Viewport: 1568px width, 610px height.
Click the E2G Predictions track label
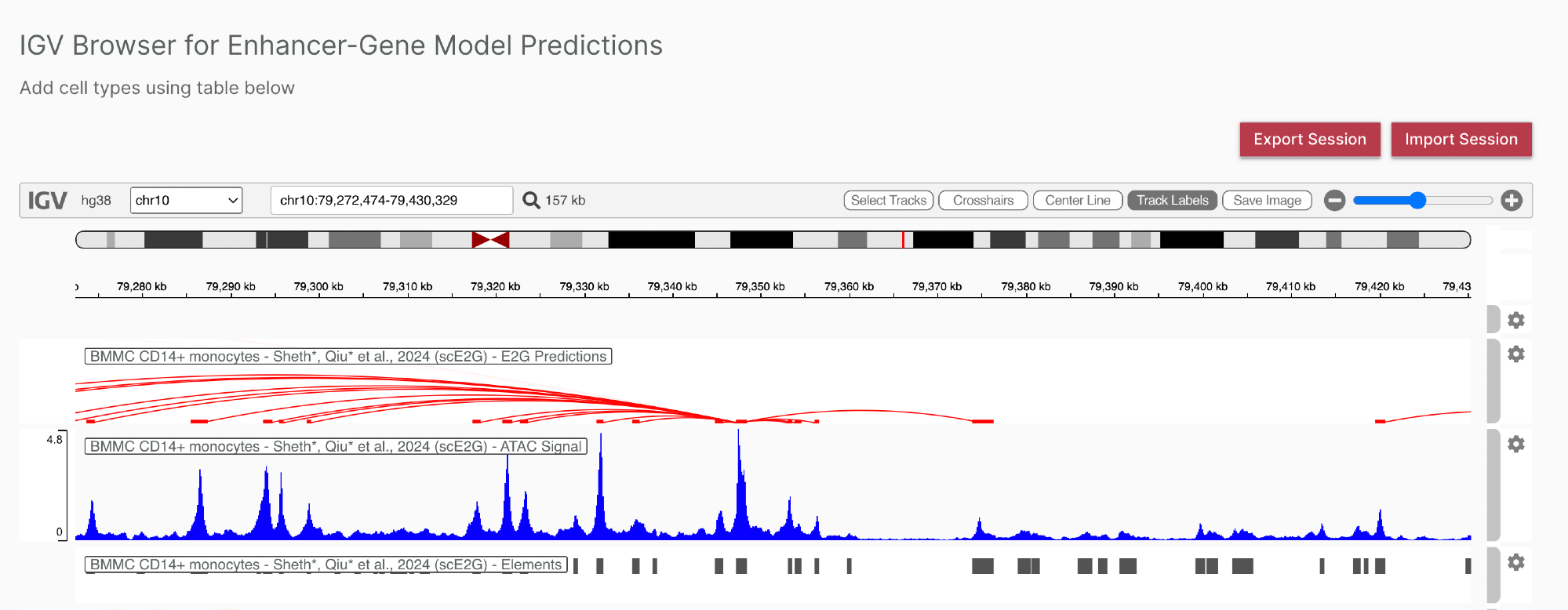pos(347,357)
